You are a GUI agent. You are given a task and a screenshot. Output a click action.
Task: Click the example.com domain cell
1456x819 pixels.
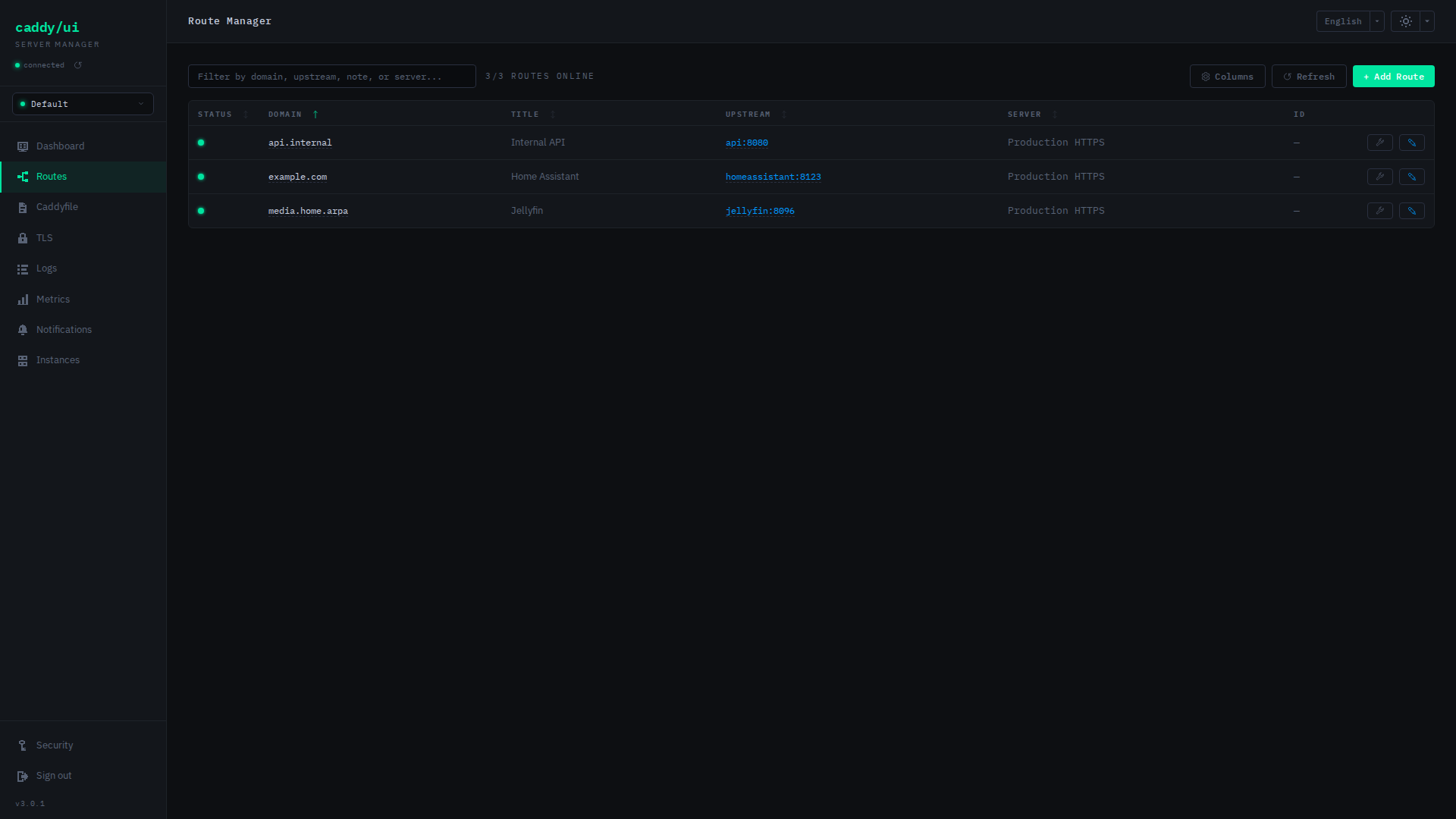(x=297, y=177)
